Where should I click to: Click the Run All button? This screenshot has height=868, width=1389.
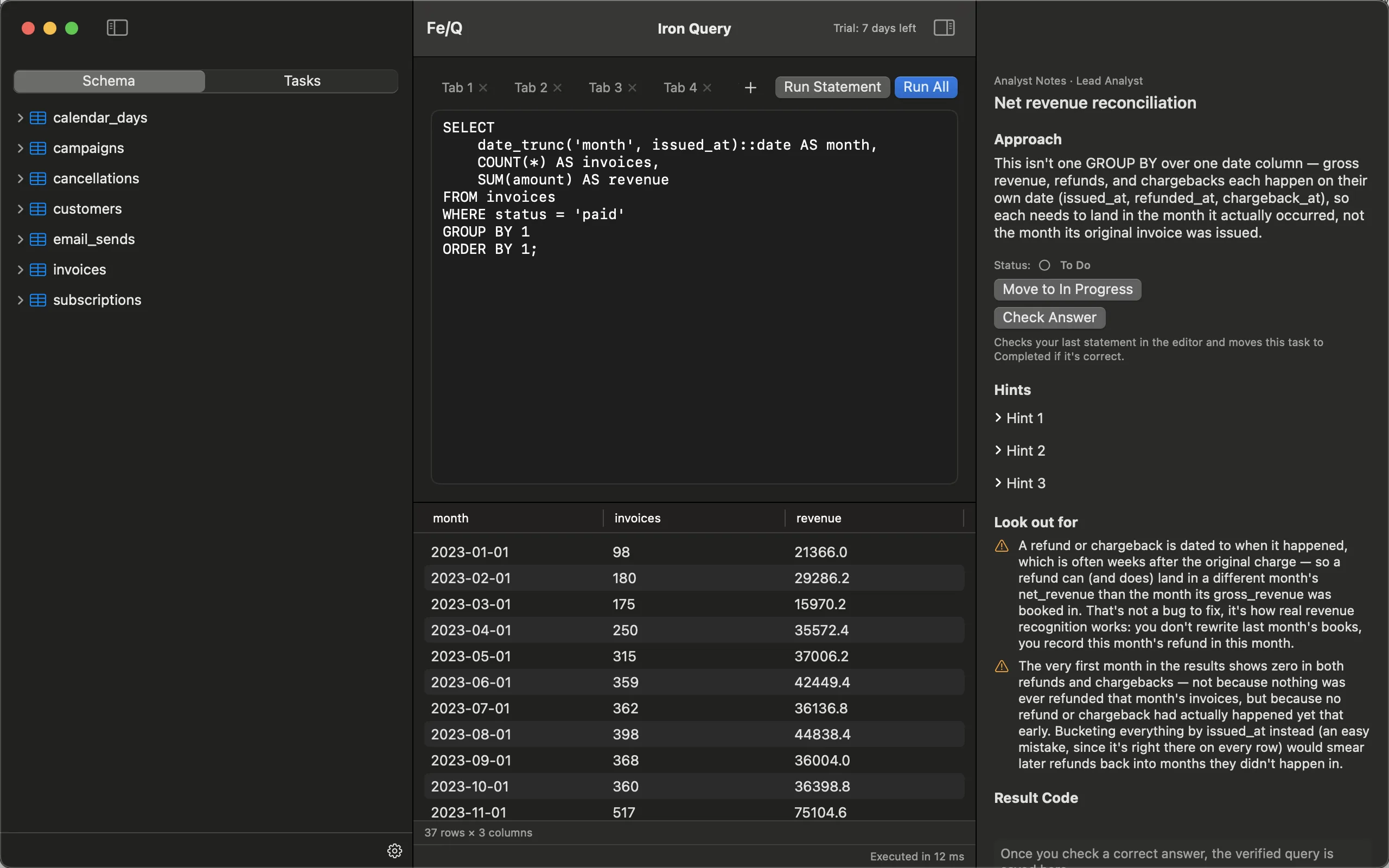pyautogui.click(x=926, y=87)
